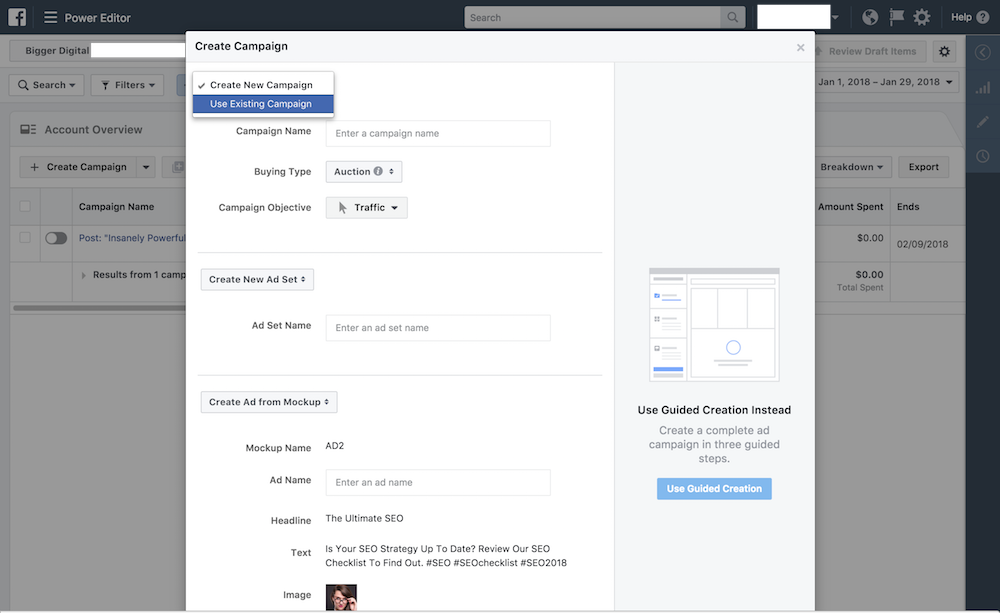
Task: Click the Account Overview panel icon
Action: click(x=28, y=129)
